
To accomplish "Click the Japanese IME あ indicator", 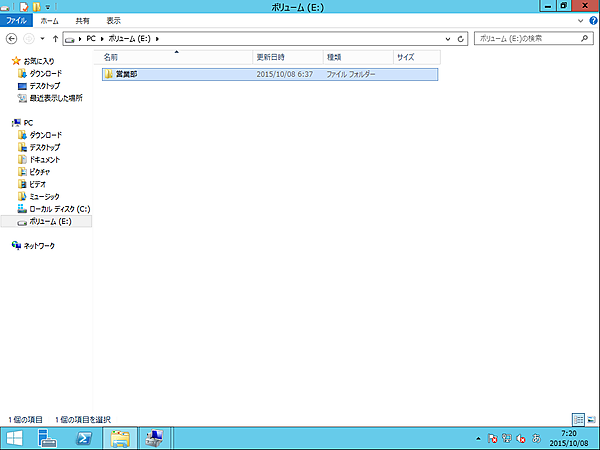I will pyautogui.click(x=536, y=438).
